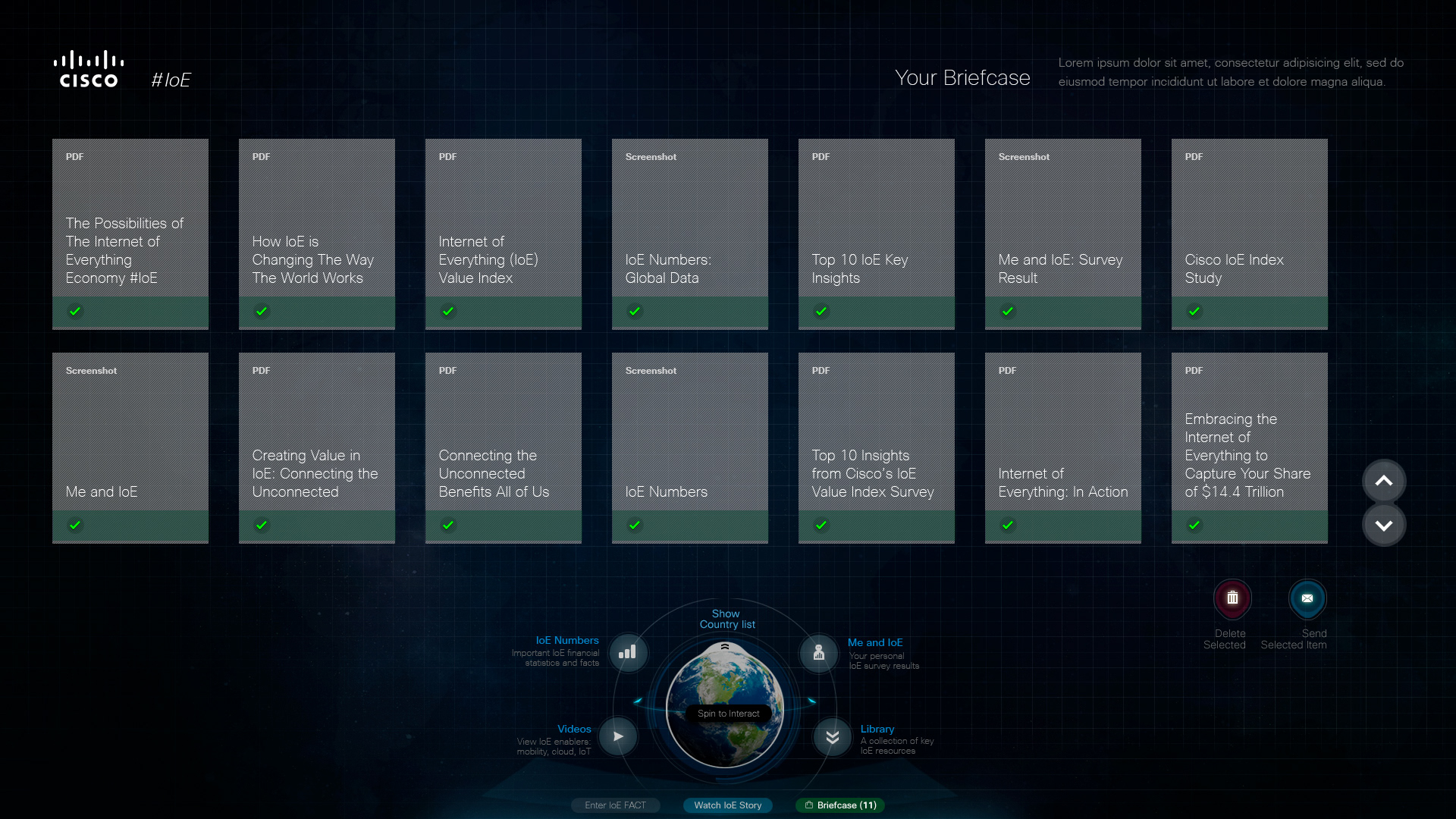Image resolution: width=1456 pixels, height=819 pixels.
Task: Toggle checkmark on How IoE is Changing card
Action: pos(262,311)
